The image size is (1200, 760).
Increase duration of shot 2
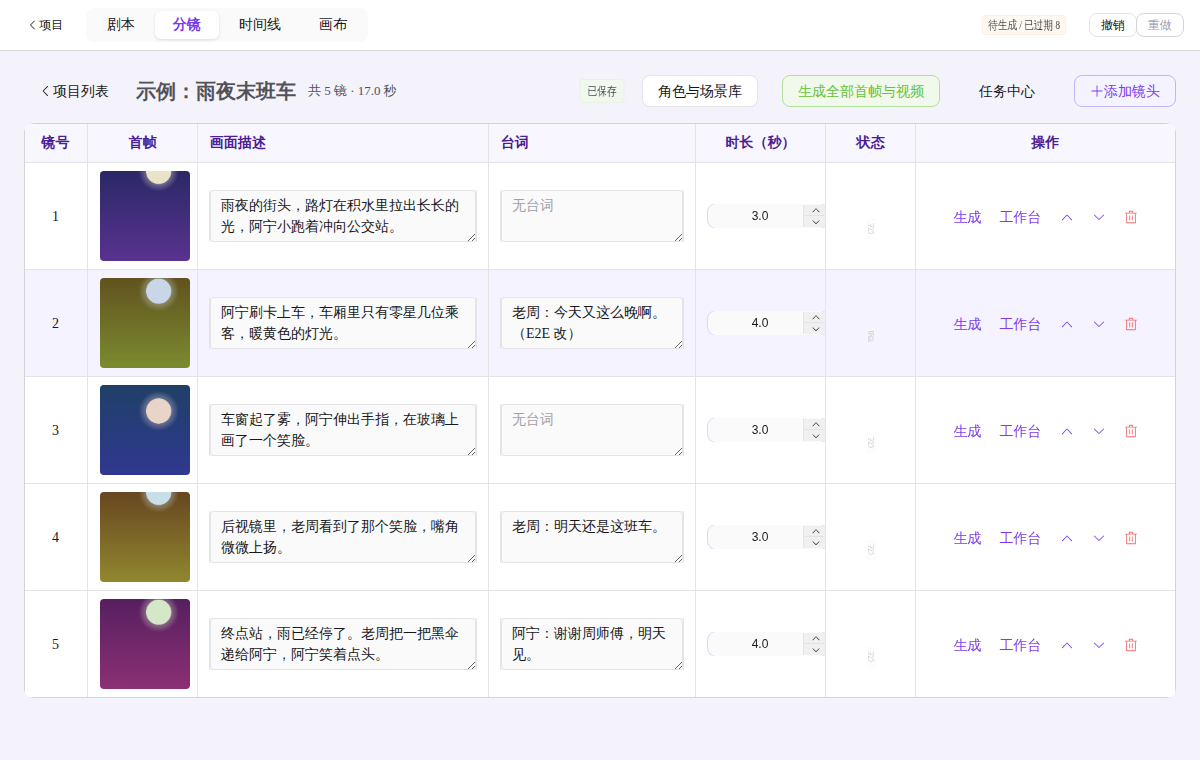point(816,317)
